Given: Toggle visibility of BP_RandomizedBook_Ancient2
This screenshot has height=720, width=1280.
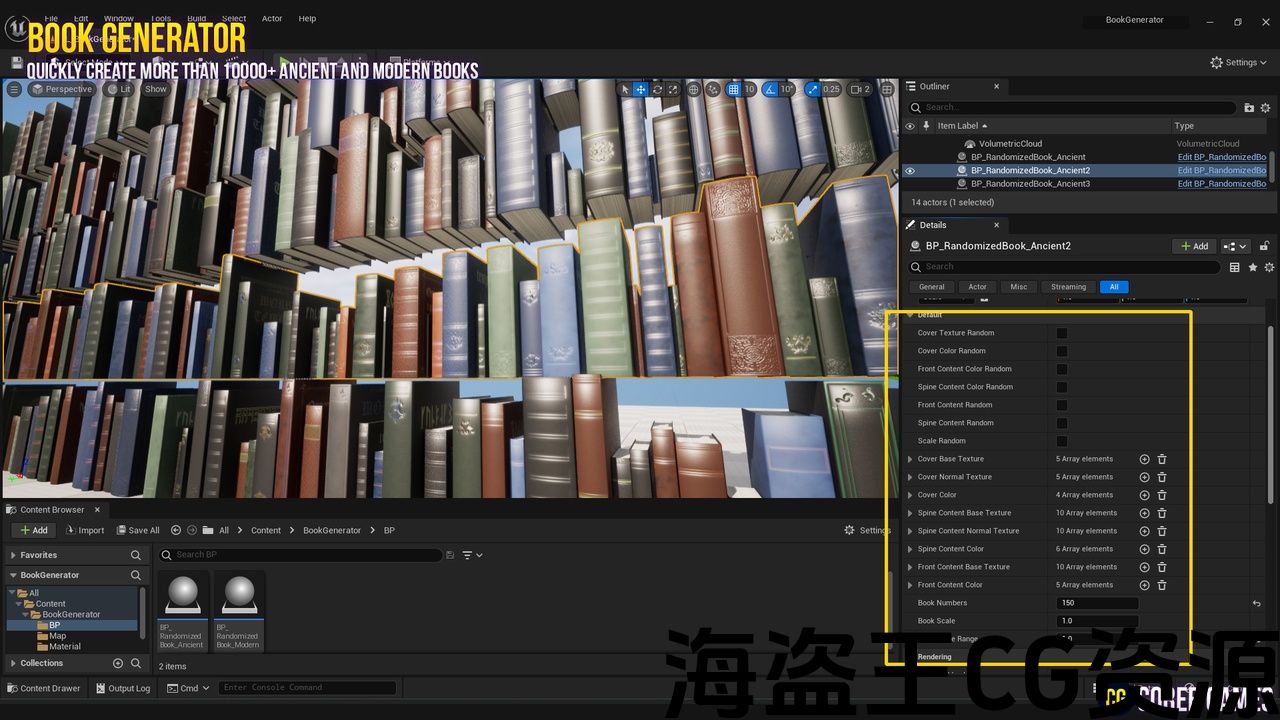Looking at the screenshot, I should click(910, 171).
